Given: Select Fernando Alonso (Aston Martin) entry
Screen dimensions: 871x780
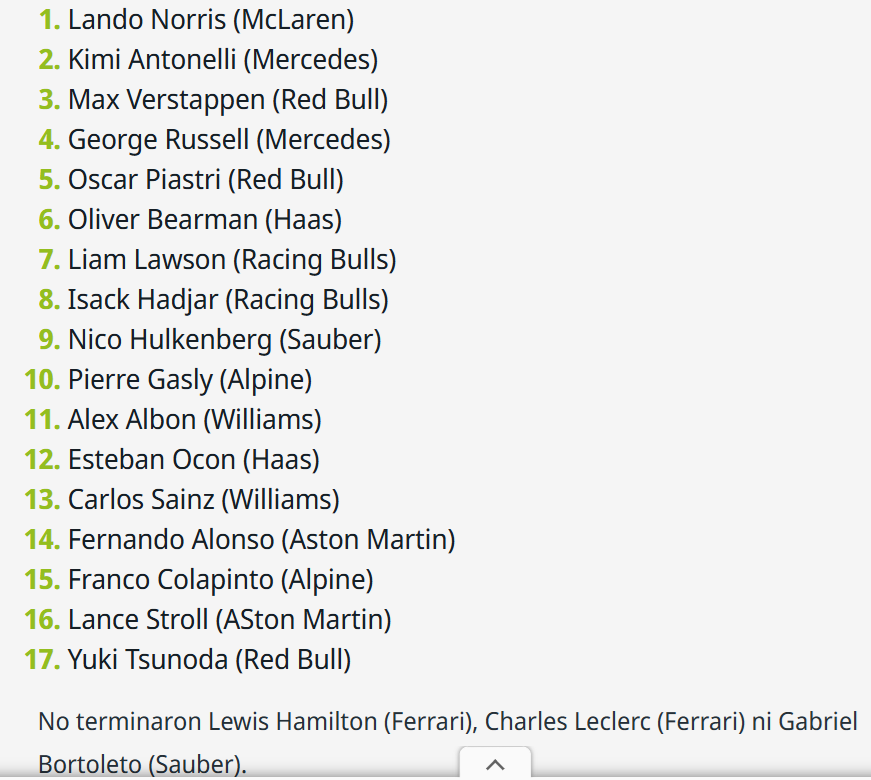Looking at the screenshot, I should tap(261, 539).
